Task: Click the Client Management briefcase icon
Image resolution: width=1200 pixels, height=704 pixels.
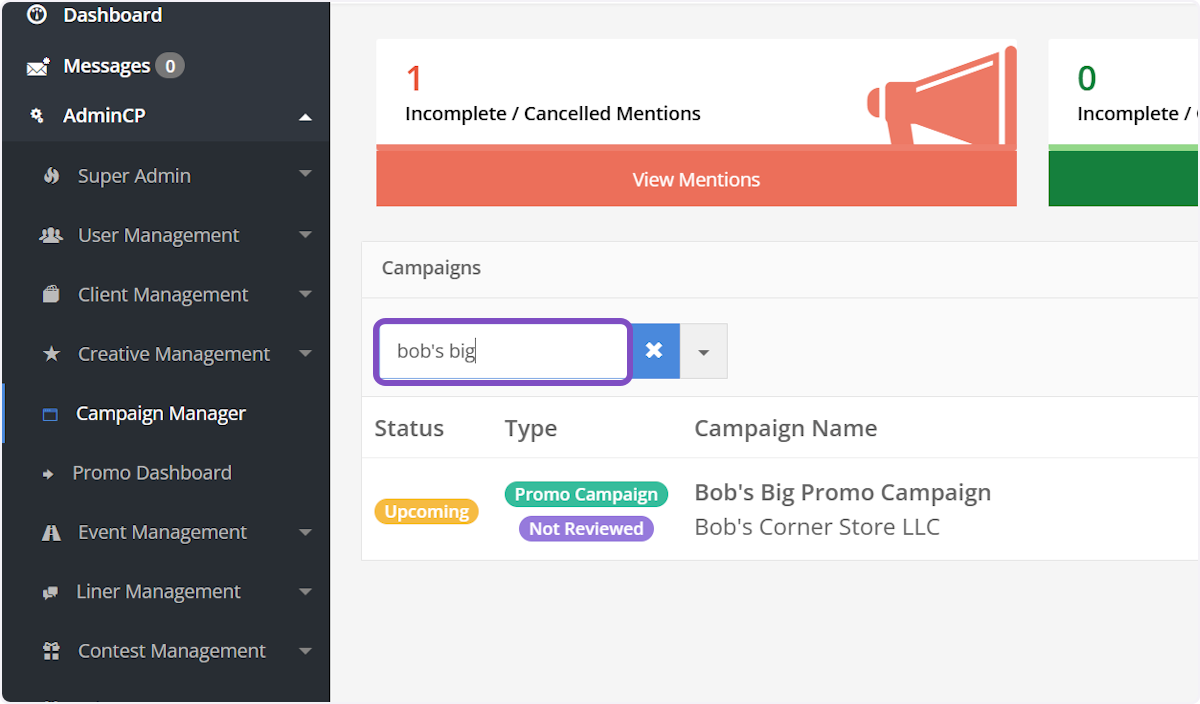Action: (52, 294)
